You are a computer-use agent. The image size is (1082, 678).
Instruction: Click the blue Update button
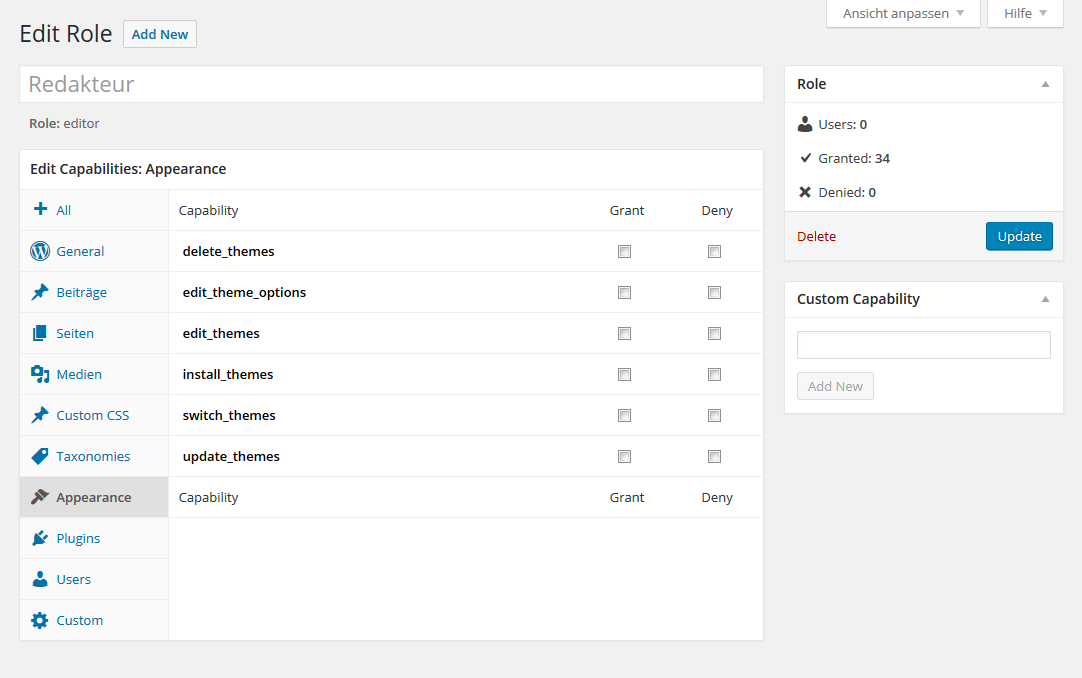[x=1019, y=237]
